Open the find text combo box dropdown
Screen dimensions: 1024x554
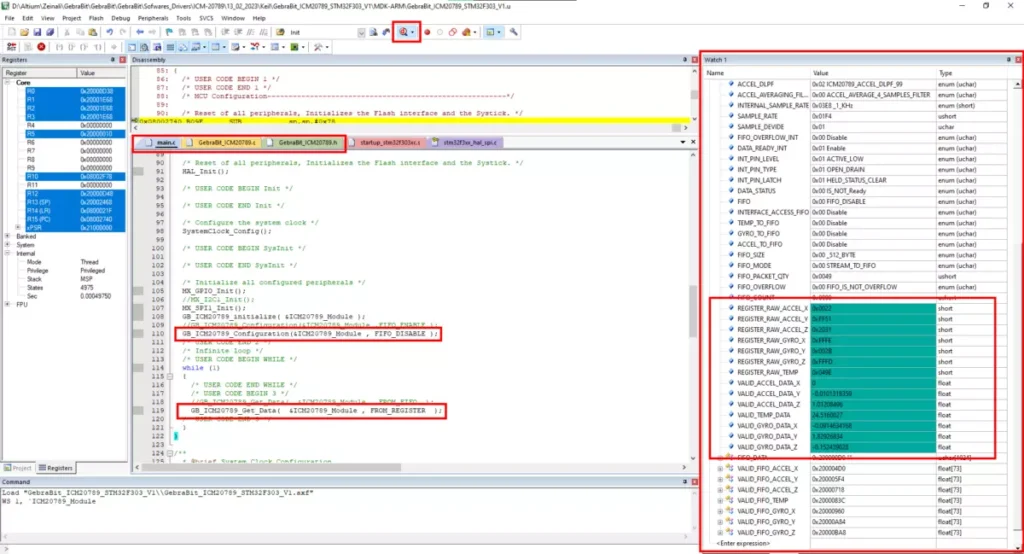point(361,32)
